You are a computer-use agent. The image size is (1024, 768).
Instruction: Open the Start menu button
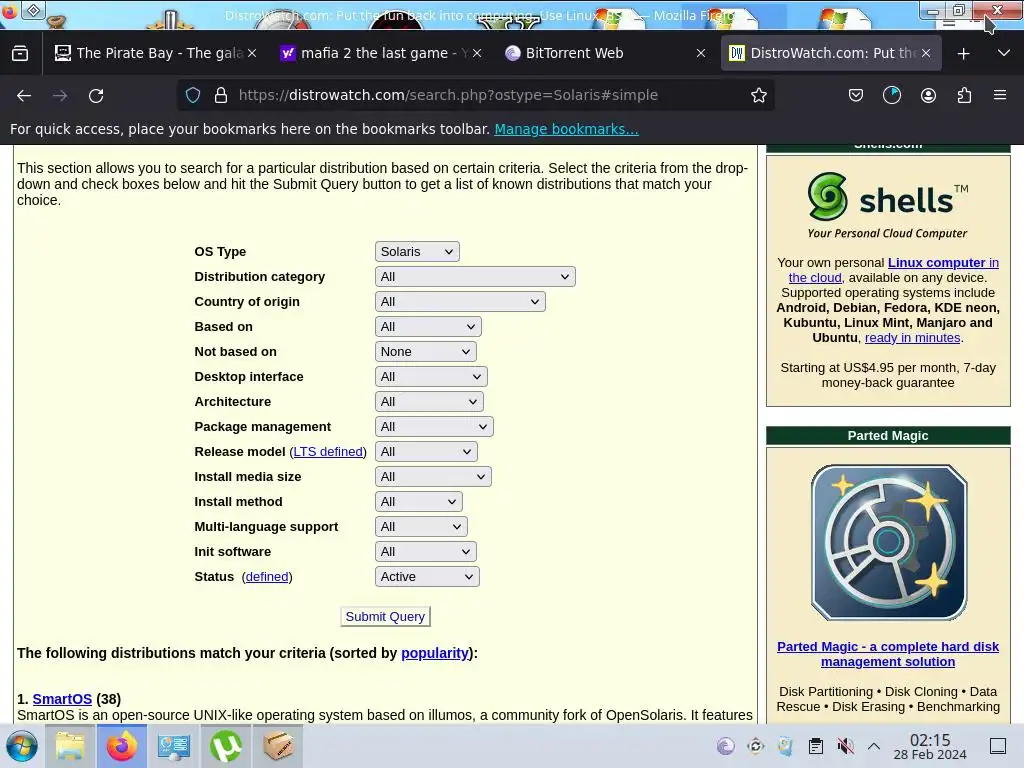pos(22,746)
